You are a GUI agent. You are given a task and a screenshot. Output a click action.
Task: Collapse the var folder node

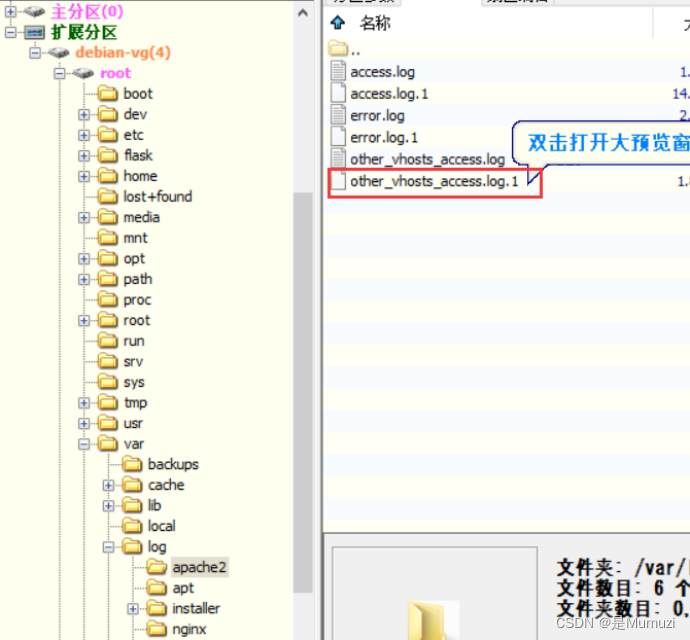click(84, 444)
